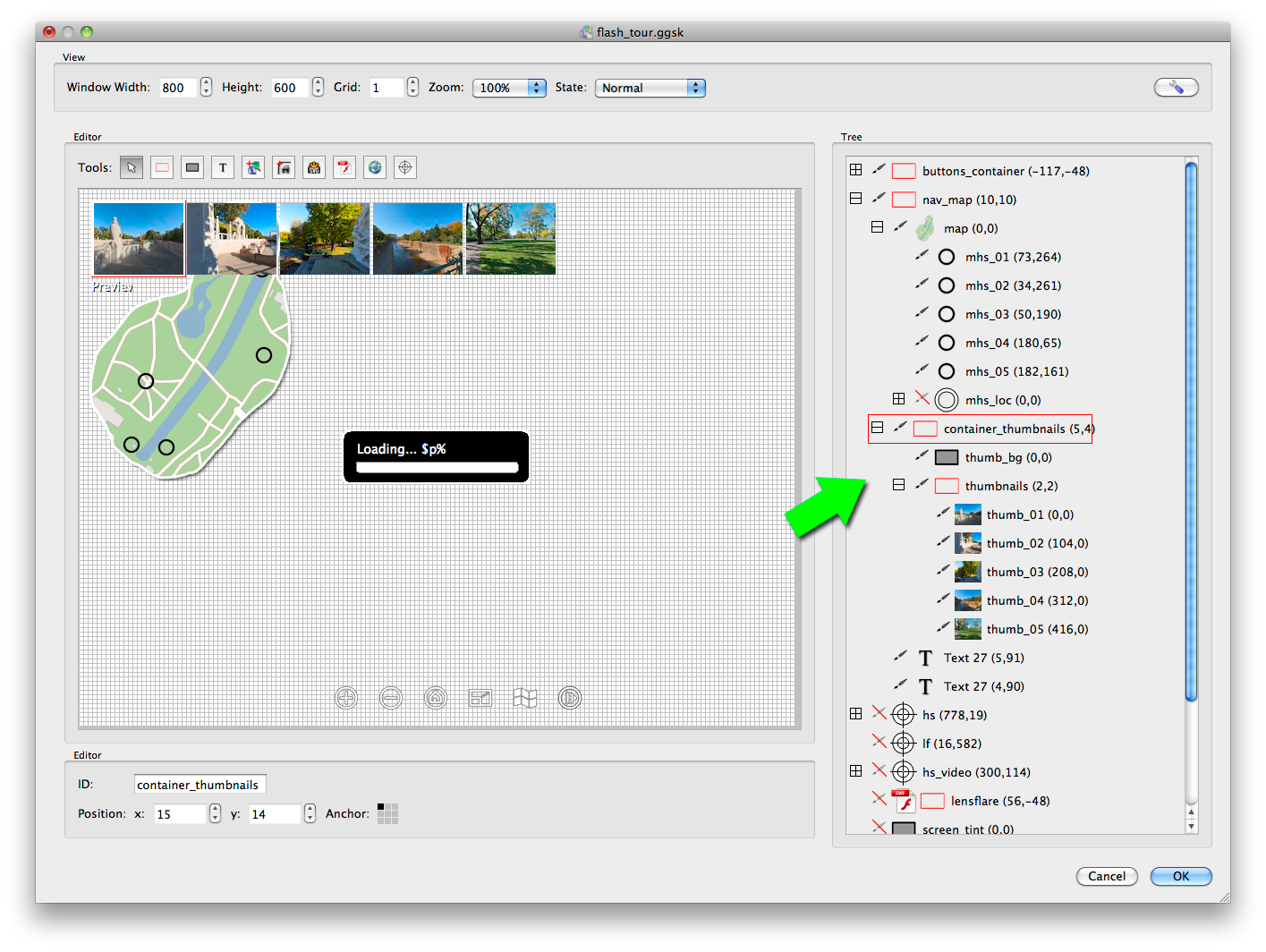
Task: Pick the SVG import tool
Action: 314,167
